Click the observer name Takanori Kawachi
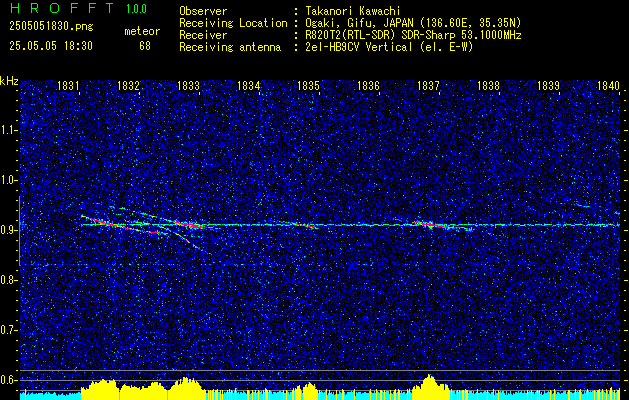 [352, 11]
